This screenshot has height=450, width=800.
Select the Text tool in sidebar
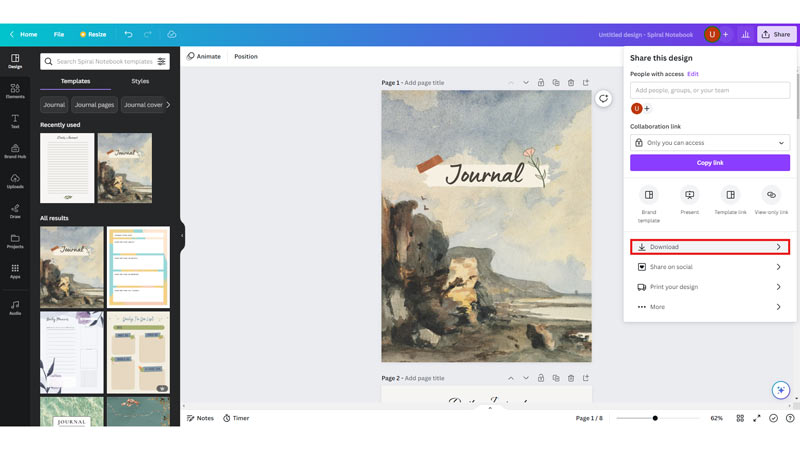(x=15, y=121)
